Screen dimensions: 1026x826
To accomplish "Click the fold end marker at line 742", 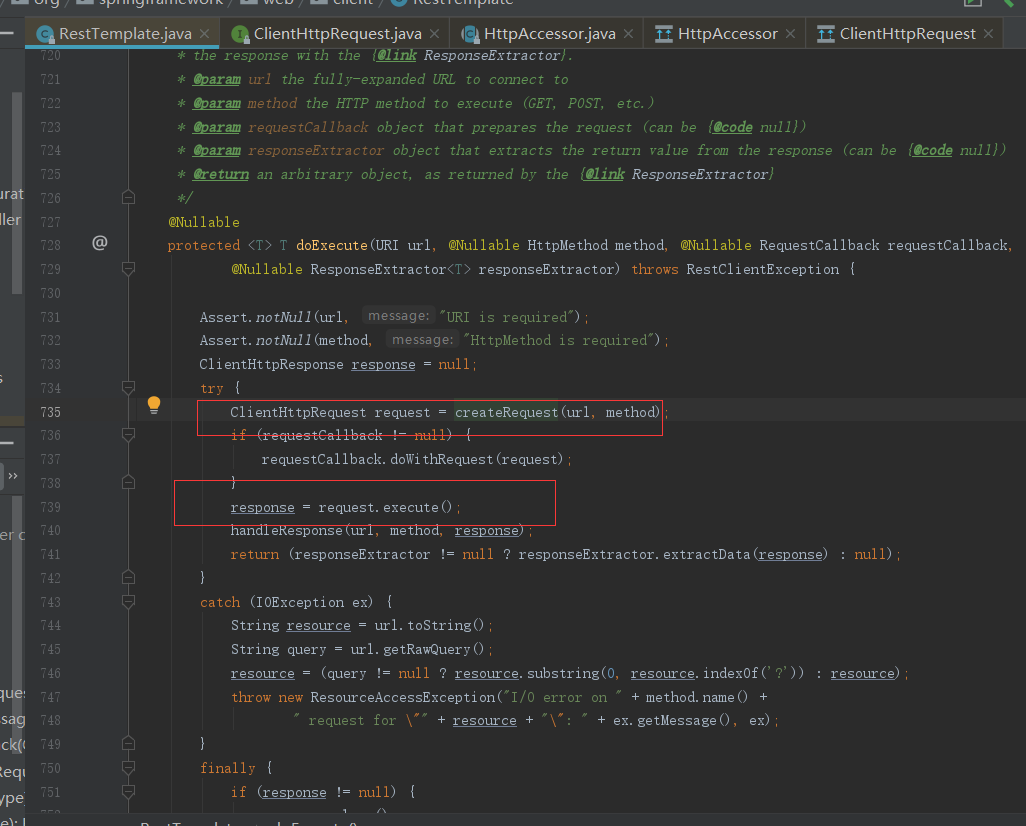I will [129, 577].
